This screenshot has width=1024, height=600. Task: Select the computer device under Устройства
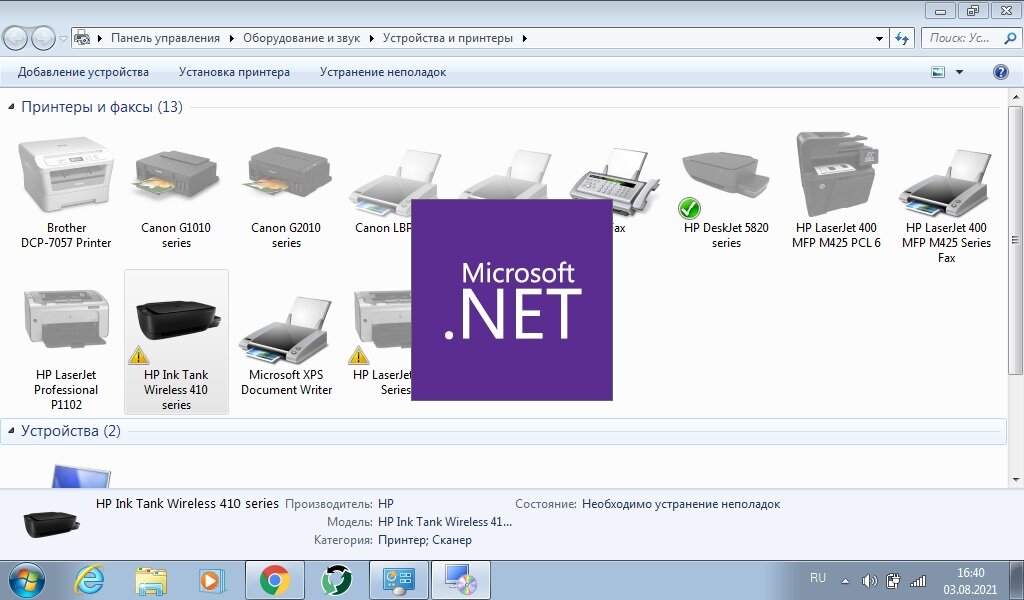coord(80,475)
